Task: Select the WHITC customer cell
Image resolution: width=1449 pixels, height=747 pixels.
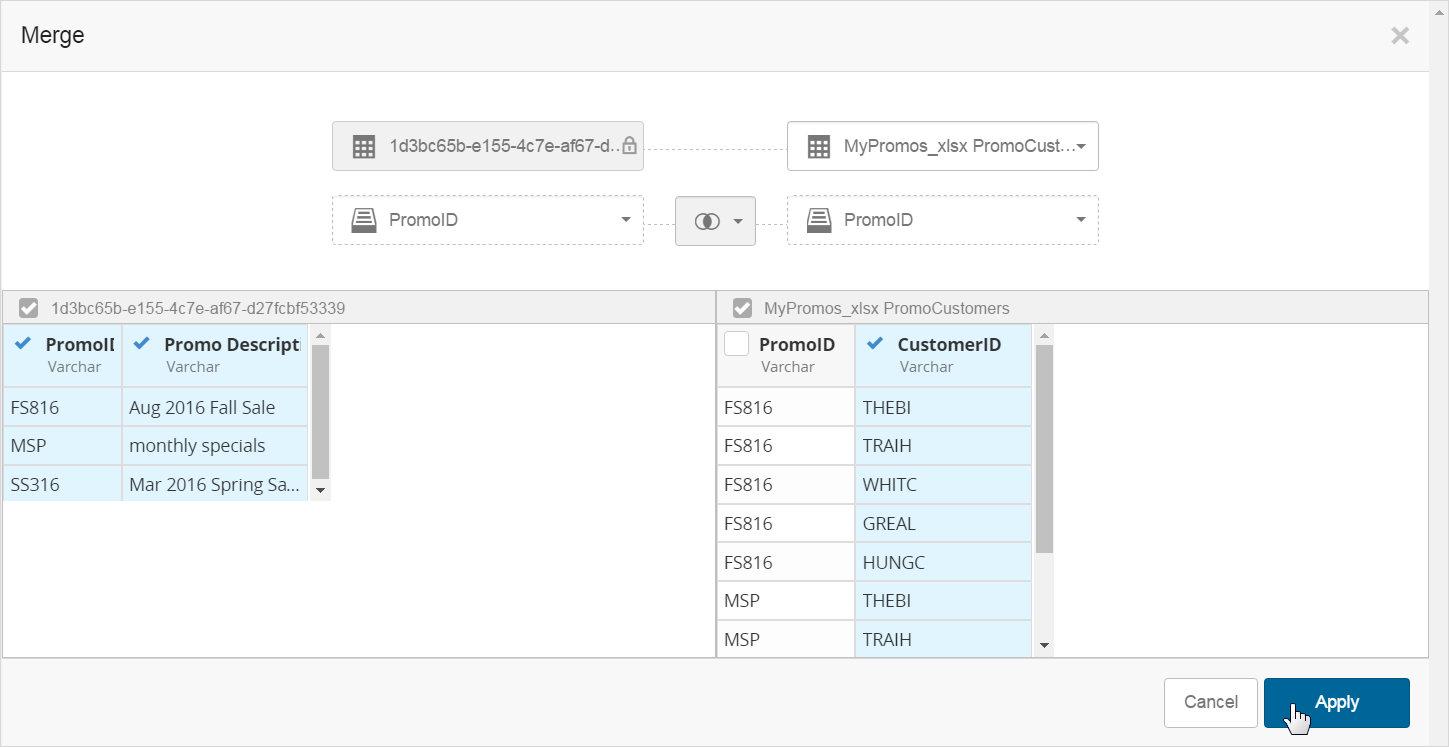Action: 942,485
